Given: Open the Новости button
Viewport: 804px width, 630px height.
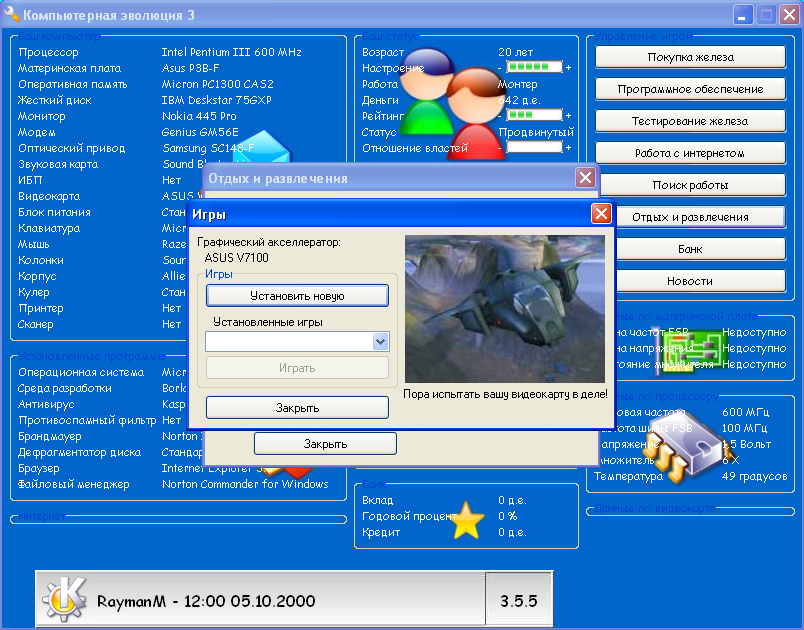Looking at the screenshot, I should coord(700,281).
